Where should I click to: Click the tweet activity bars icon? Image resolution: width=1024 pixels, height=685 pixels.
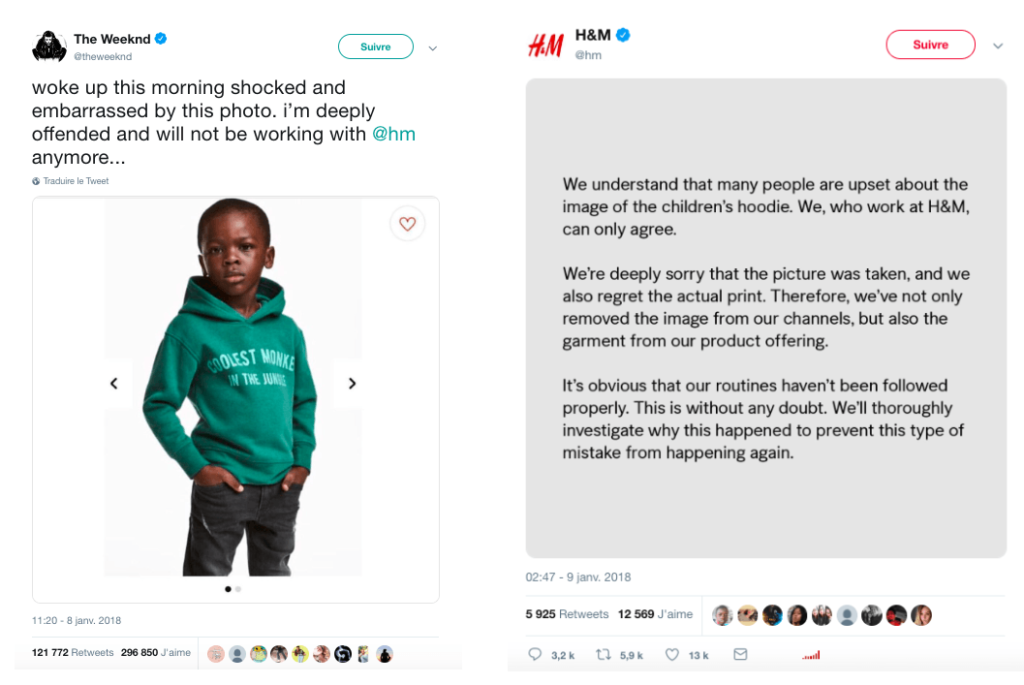(811, 656)
